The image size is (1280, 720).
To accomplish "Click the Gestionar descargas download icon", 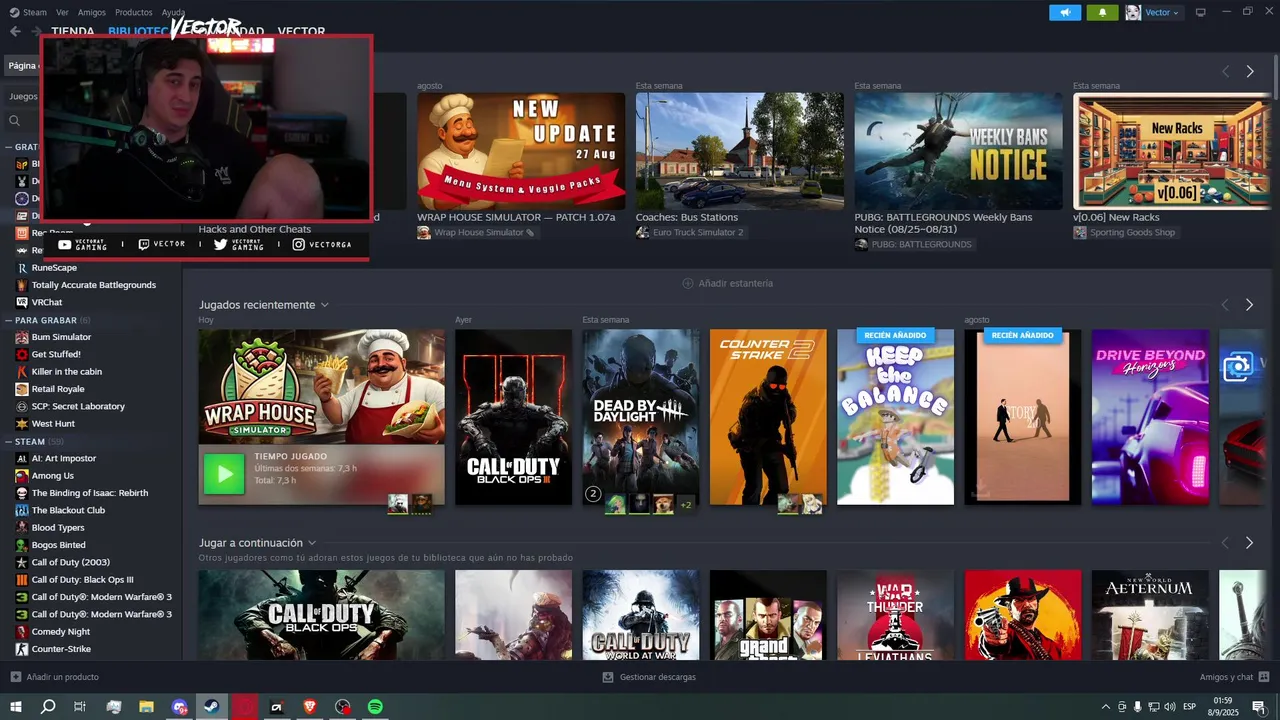I will point(608,677).
